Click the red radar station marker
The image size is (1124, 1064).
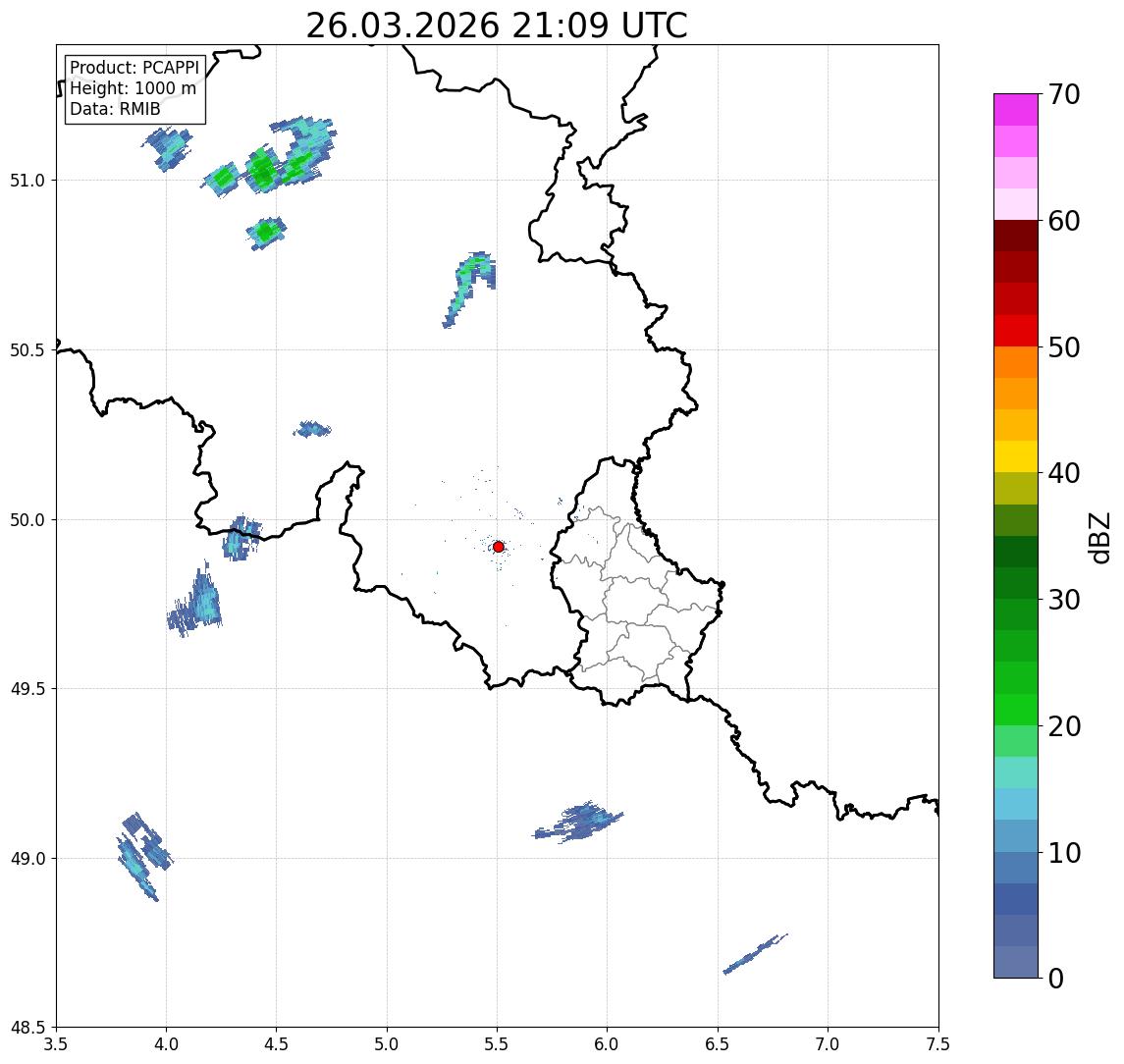499,547
